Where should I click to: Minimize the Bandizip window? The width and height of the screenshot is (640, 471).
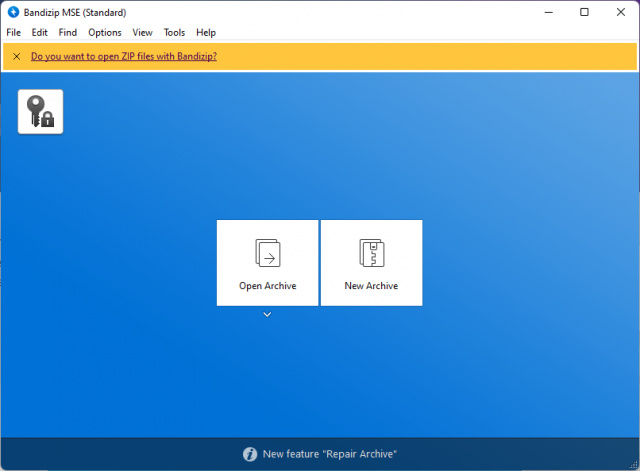(549, 12)
